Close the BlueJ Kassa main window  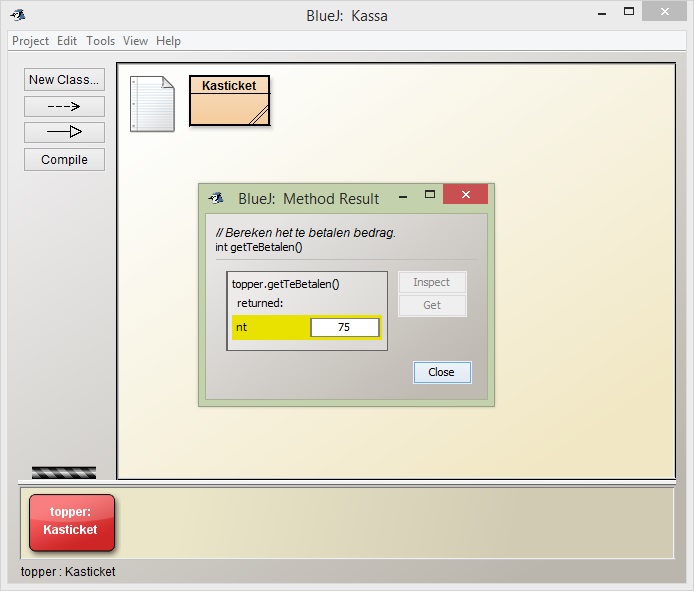click(664, 12)
